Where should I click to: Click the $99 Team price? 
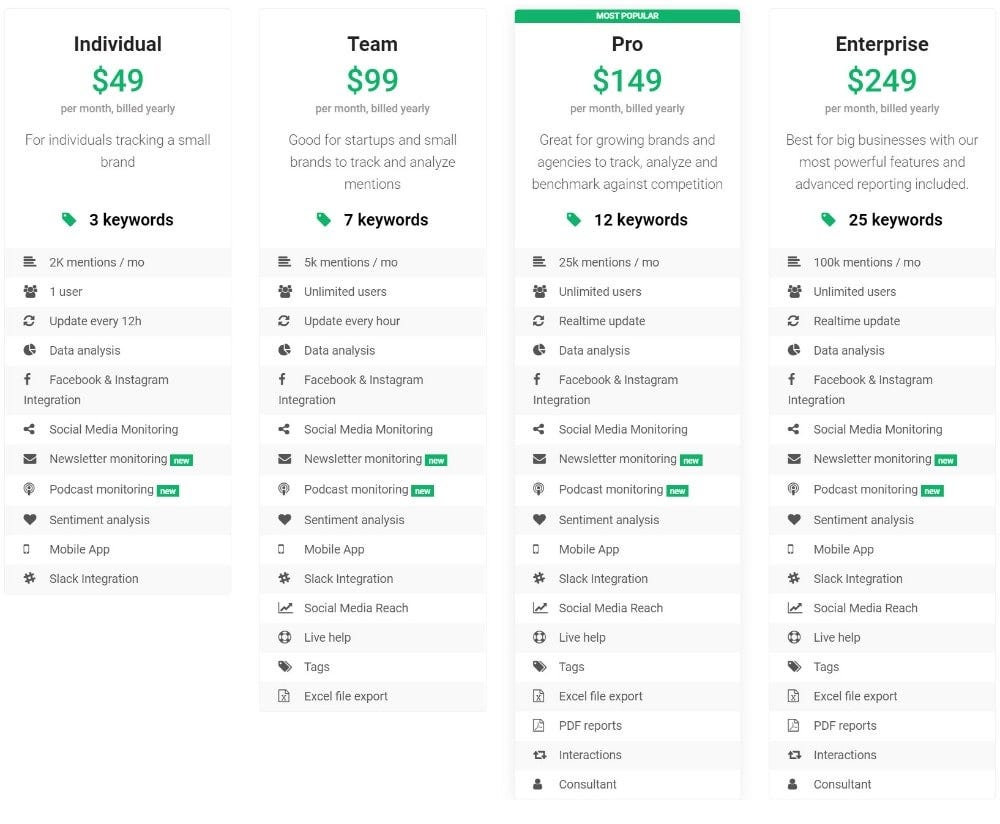[x=372, y=80]
